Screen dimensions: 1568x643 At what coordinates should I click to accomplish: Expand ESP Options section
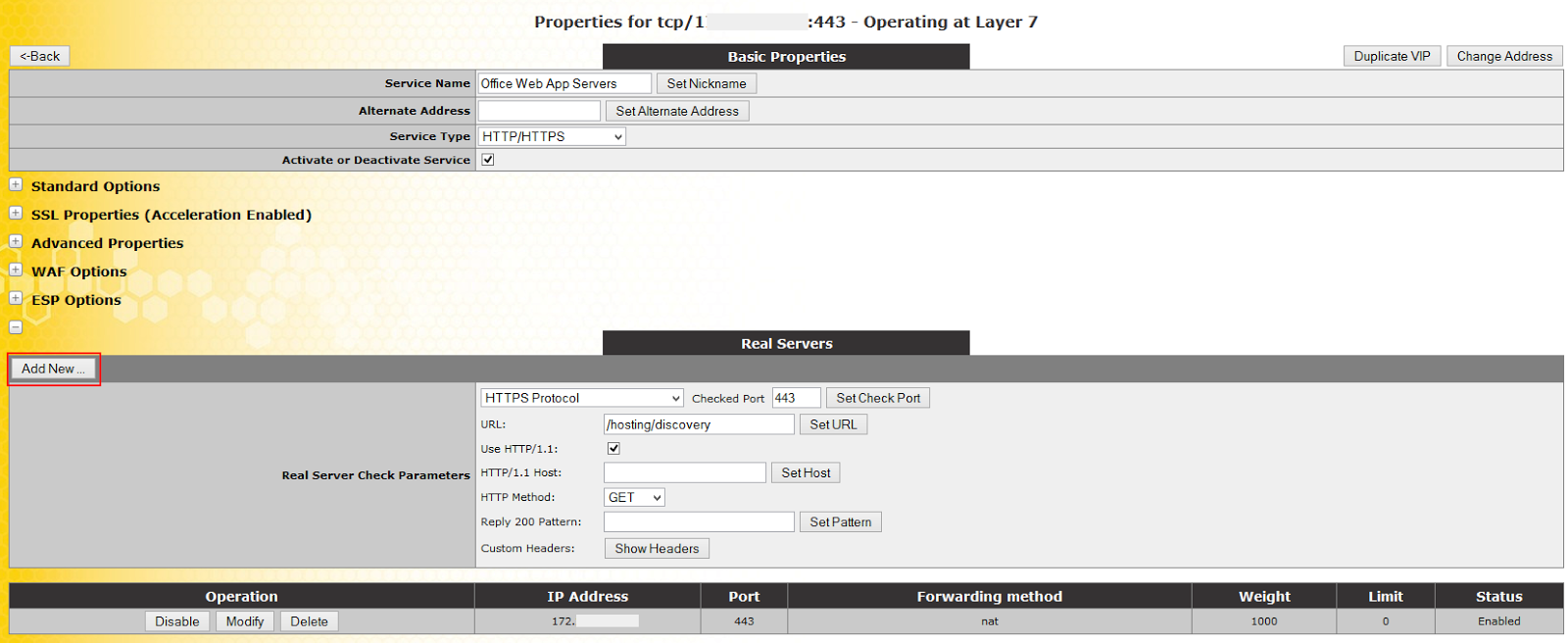pyautogui.click(x=16, y=298)
